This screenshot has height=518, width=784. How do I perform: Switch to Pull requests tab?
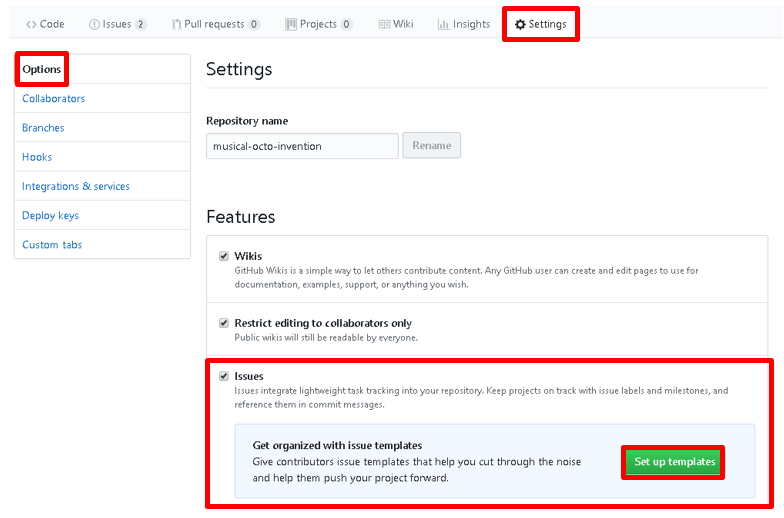[216, 24]
